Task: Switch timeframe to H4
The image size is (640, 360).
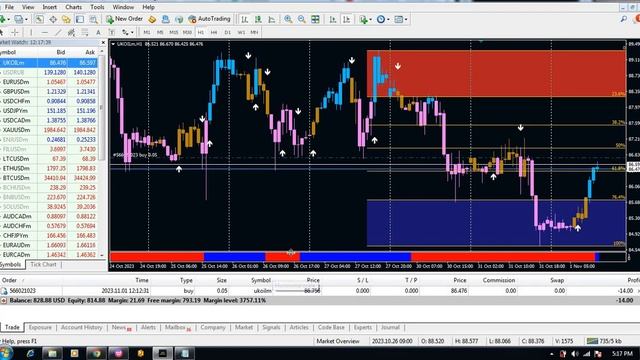Action: [x=214, y=32]
